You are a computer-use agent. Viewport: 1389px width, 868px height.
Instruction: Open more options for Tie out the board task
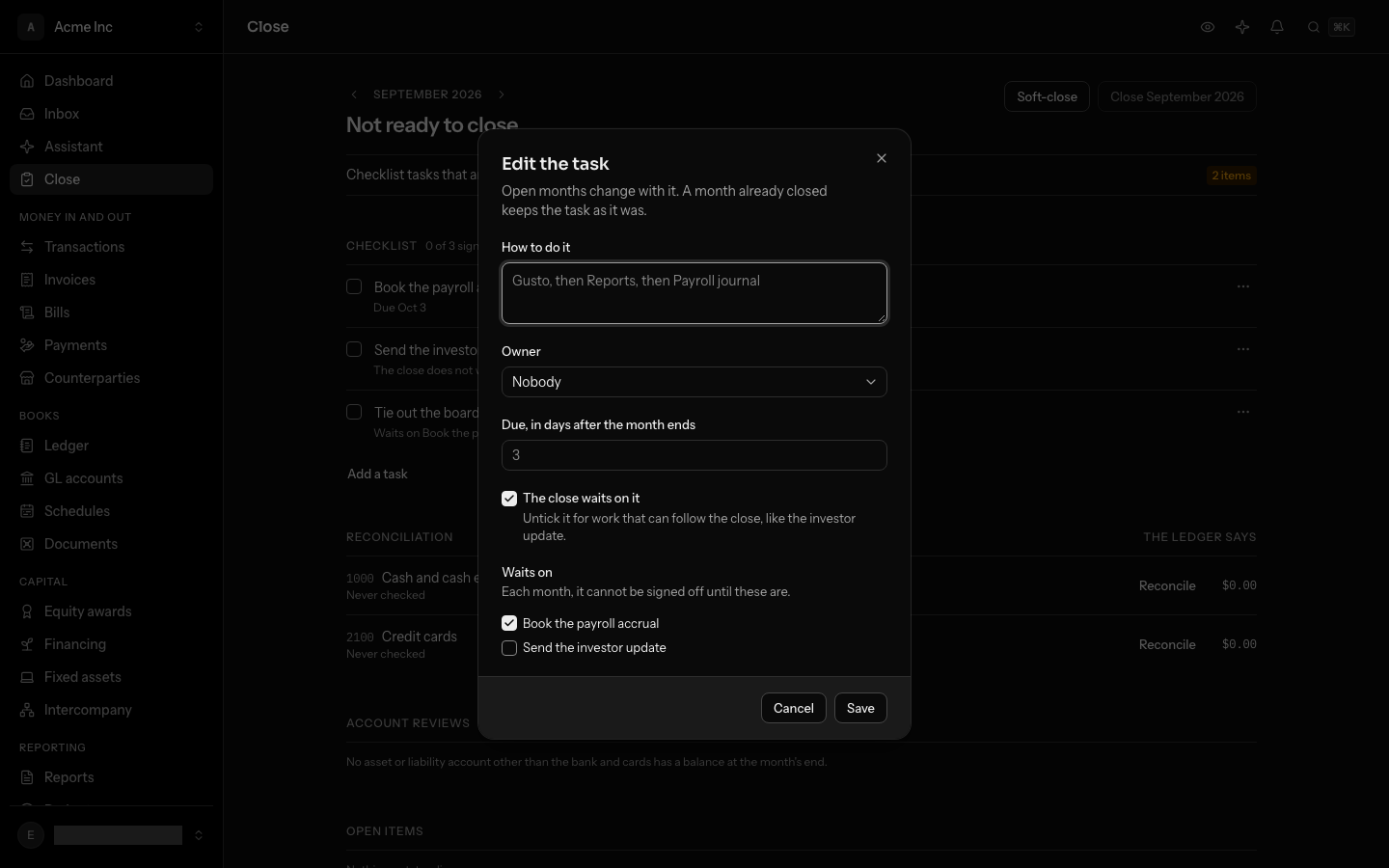point(1243,412)
